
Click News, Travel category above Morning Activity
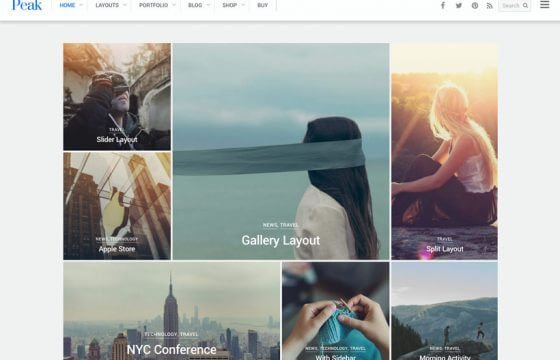[x=445, y=348]
